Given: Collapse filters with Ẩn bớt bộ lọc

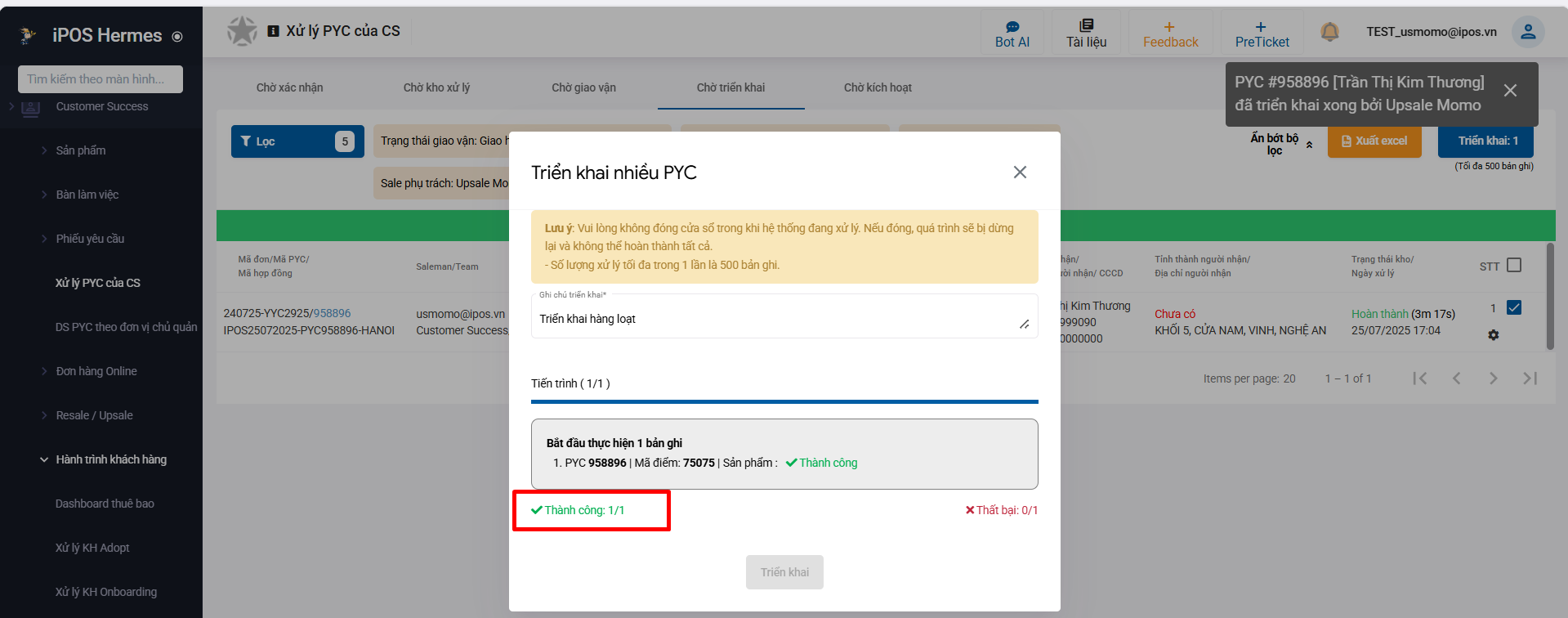Looking at the screenshot, I should click(1280, 144).
